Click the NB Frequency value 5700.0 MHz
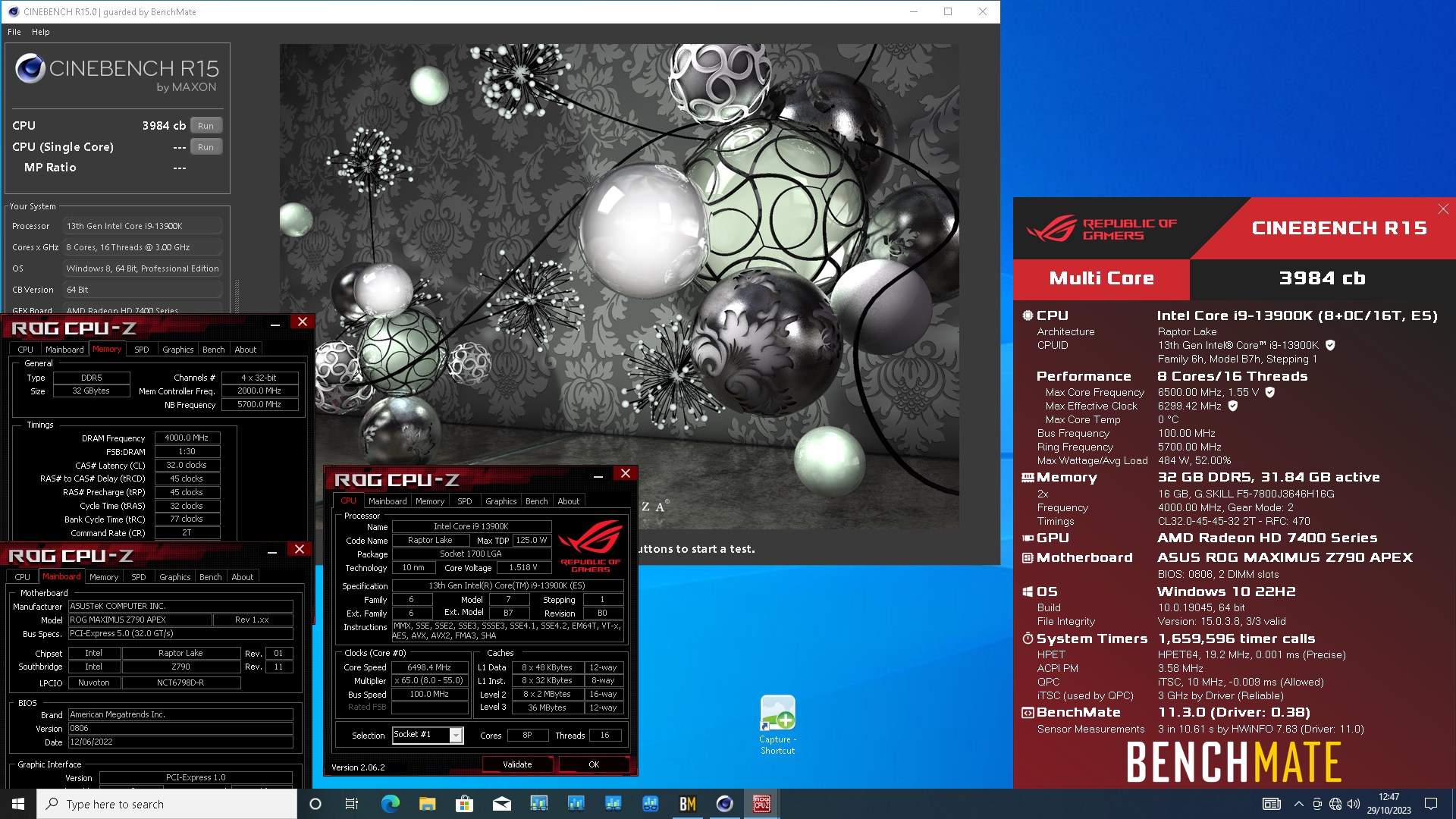 [x=259, y=404]
